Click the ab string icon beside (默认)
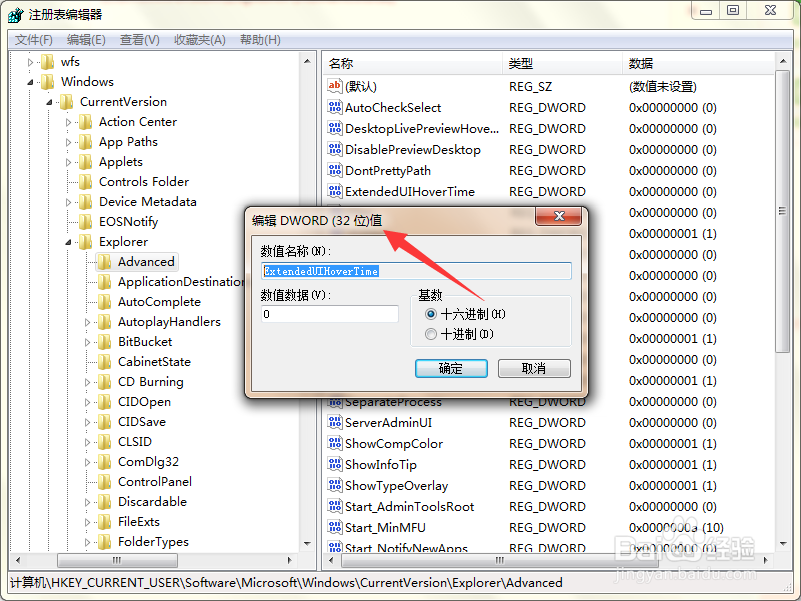The image size is (801, 601). coord(334,86)
